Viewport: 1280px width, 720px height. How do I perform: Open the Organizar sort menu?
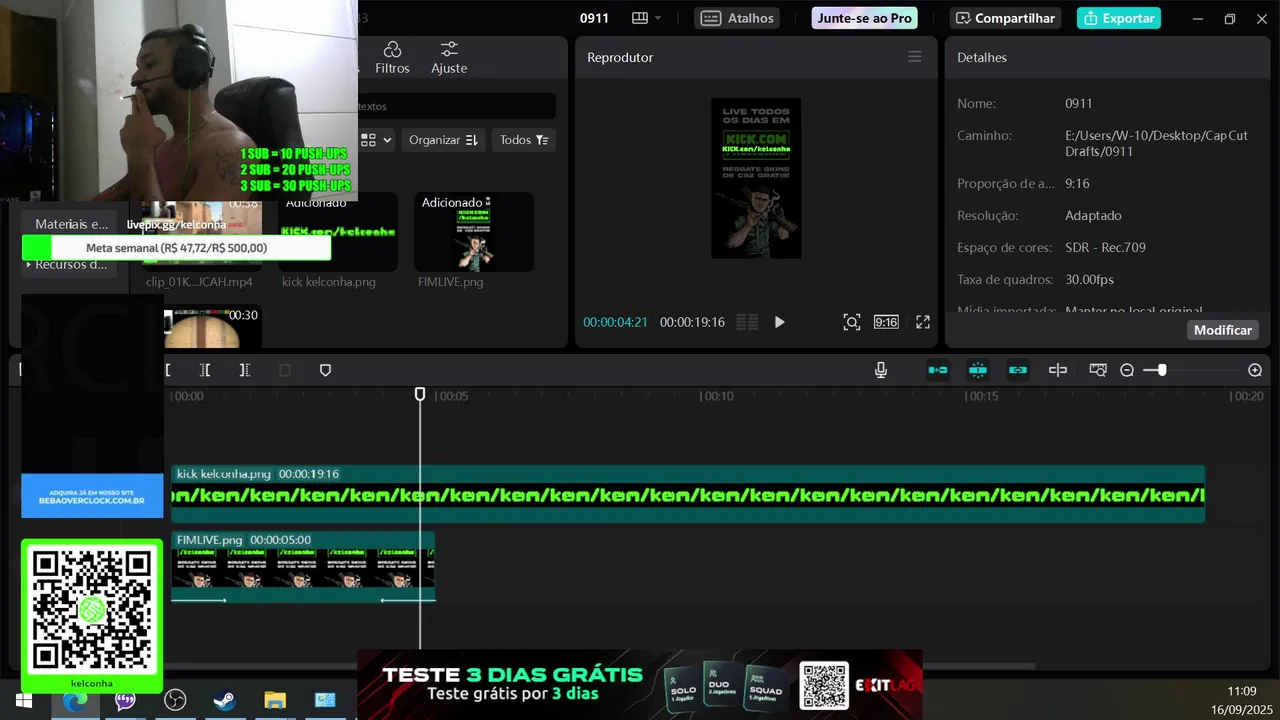click(x=444, y=140)
